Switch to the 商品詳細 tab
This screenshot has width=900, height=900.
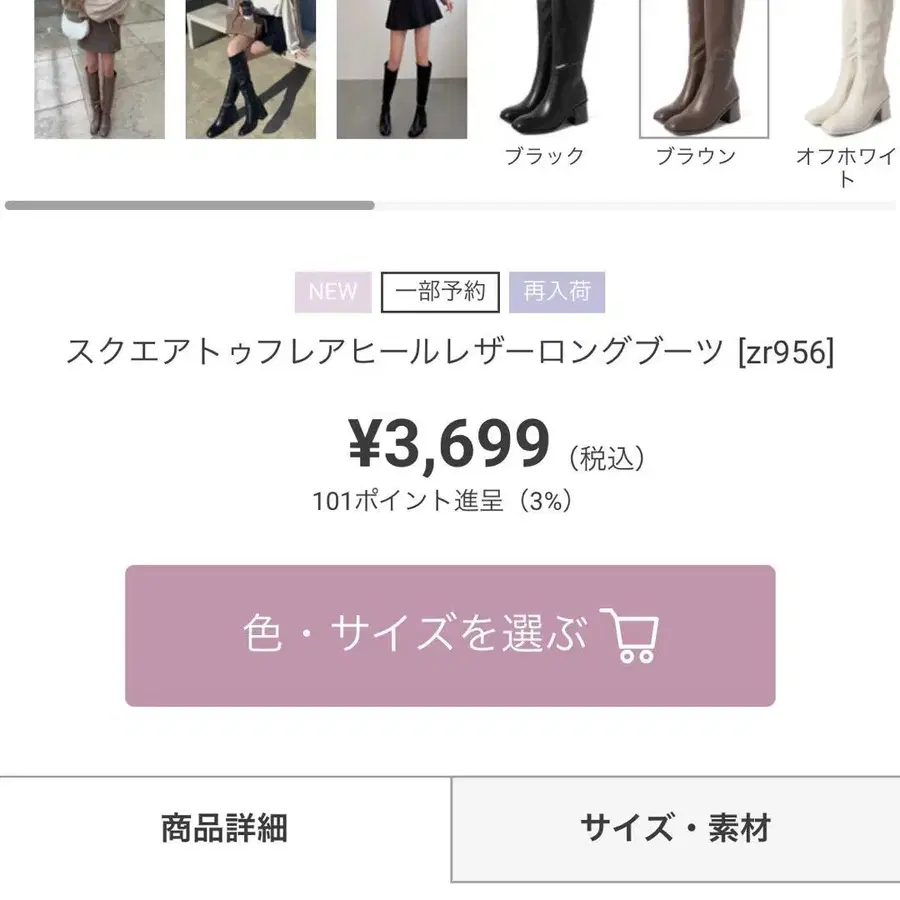[x=225, y=828]
